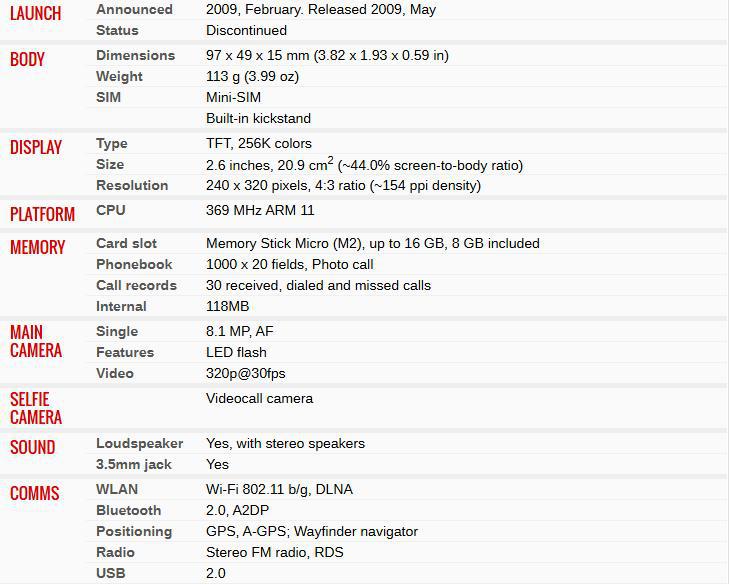Select the SIM label link
The width and height of the screenshot is (729, 584).
108,97
